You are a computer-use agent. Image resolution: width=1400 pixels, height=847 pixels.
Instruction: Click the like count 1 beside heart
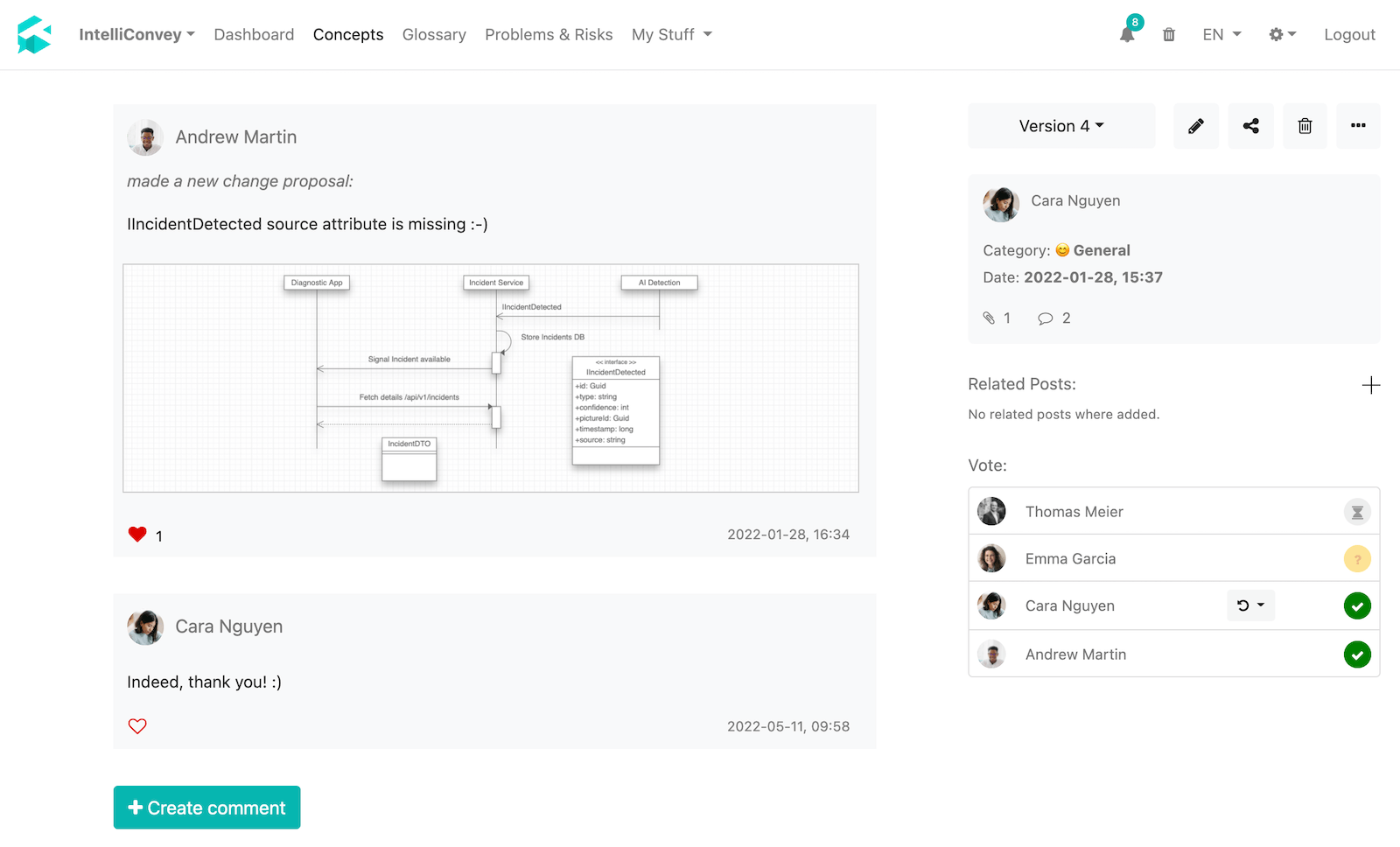(159, 536)
